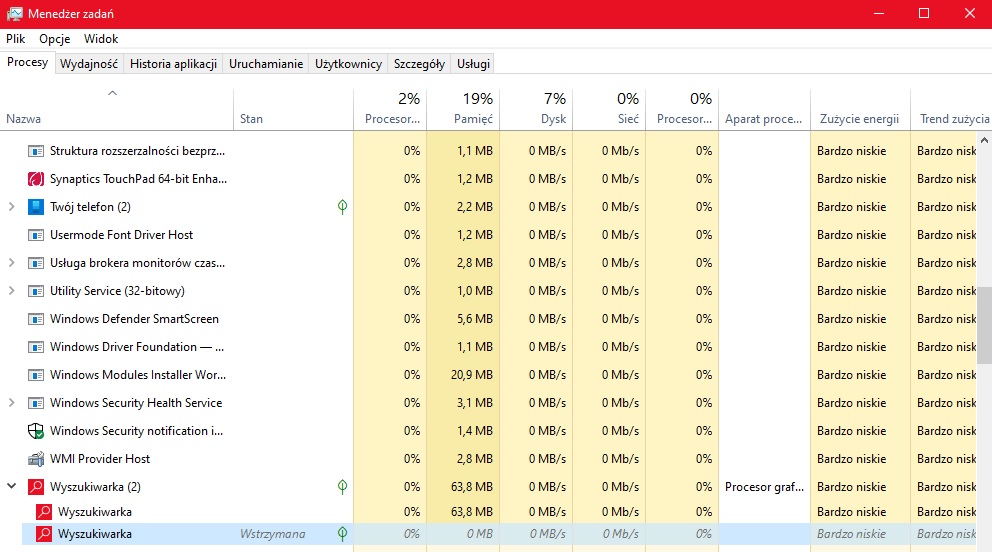This screenshot has height=552, width=992.
Task: Open the Opcje menu
Action: (x=54, y=39)
